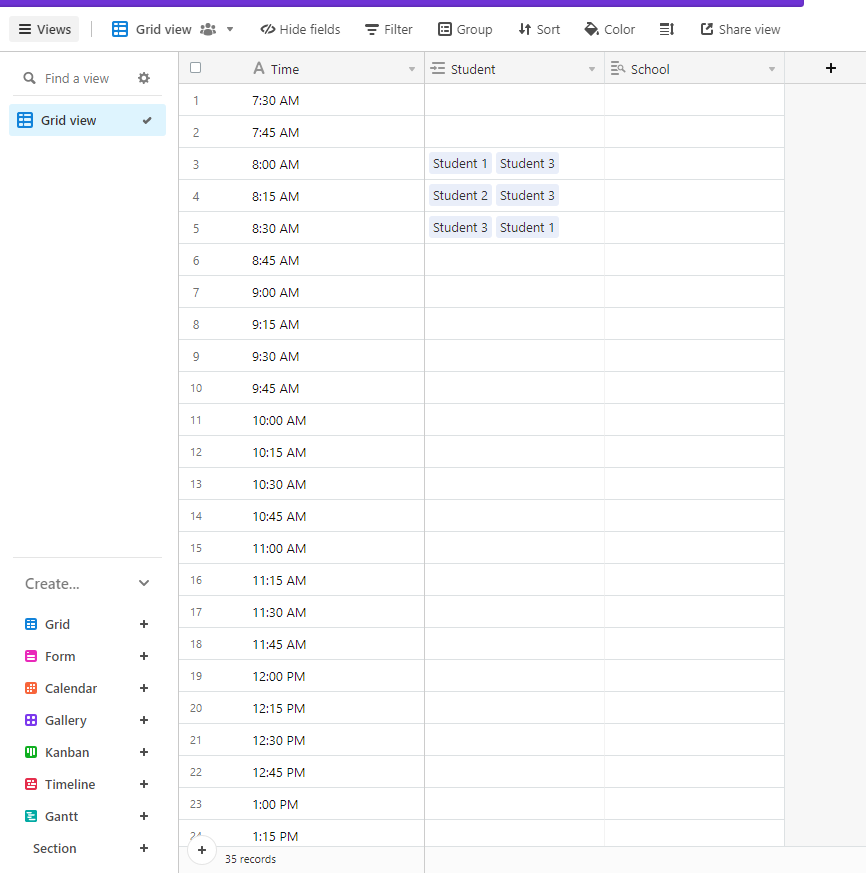Click the Gantt label in Create list

[x=61, y=817]
